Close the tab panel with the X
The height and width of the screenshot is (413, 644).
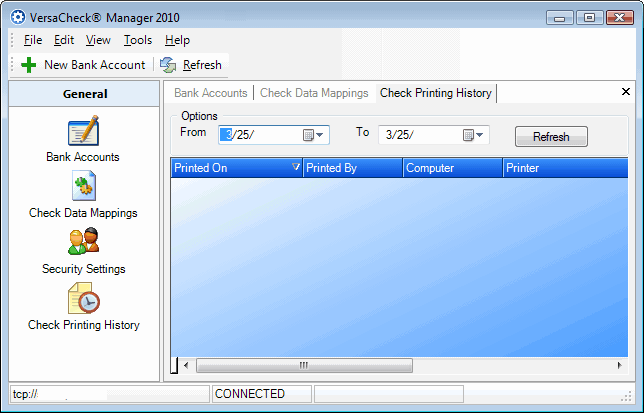tap(626, 92)
